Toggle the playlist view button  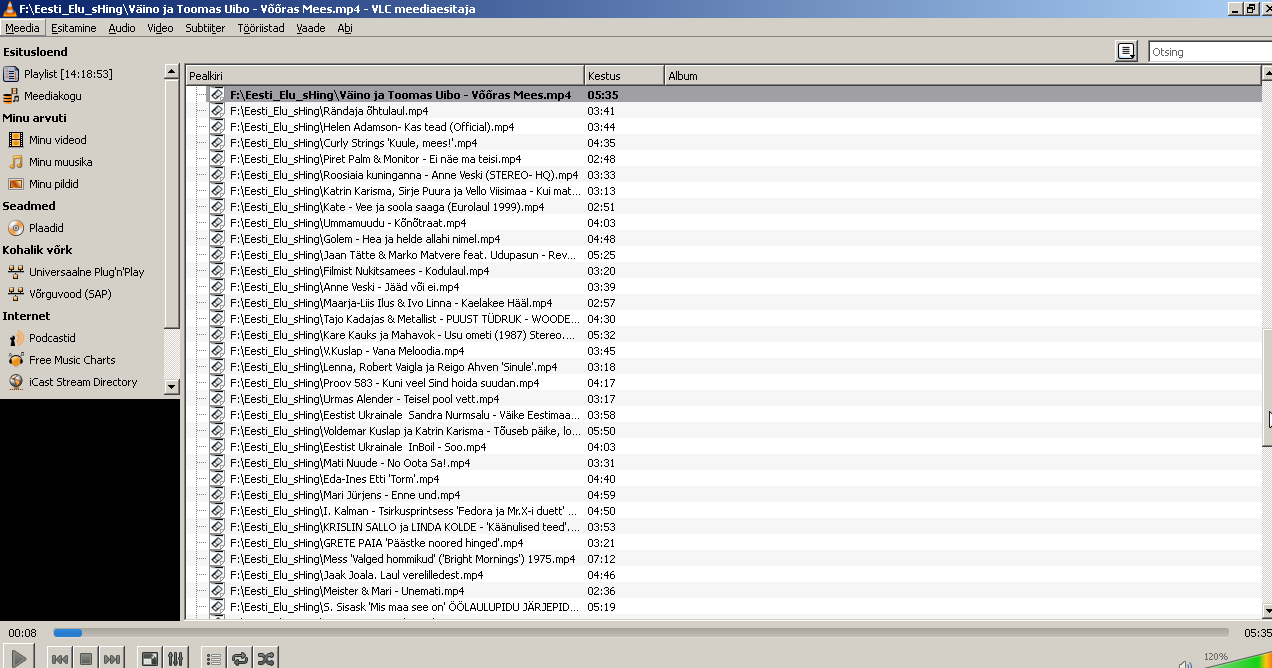click(x=213, y=659)
